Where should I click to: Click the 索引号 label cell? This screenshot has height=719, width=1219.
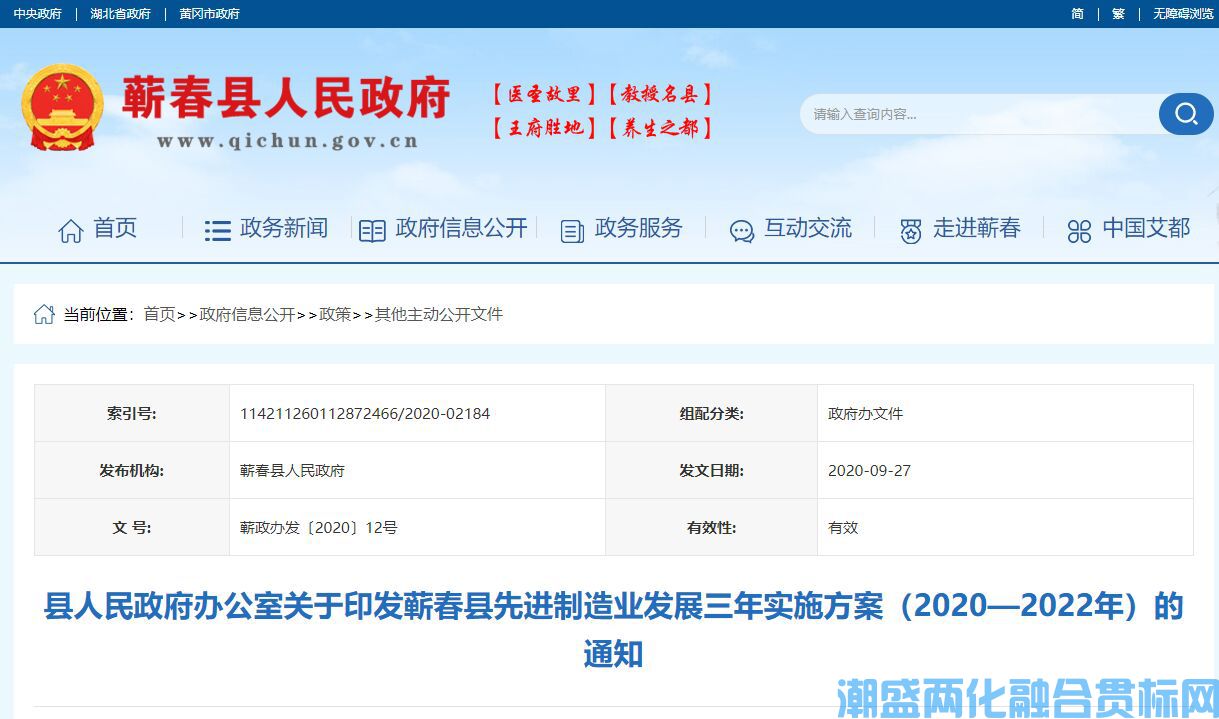coord(132,413)
